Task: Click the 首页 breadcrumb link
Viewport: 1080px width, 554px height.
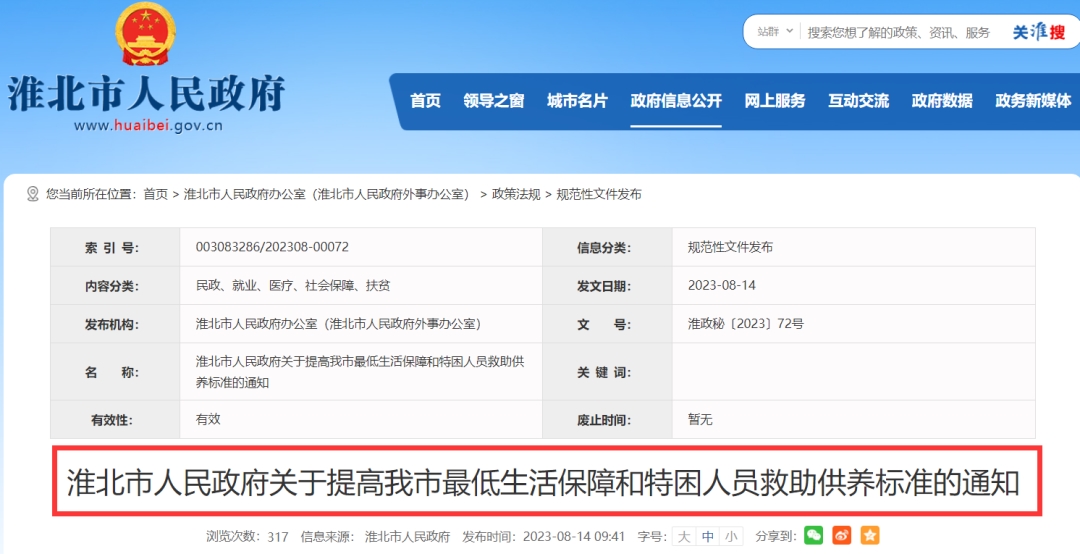Action: (x=156, y=194)
